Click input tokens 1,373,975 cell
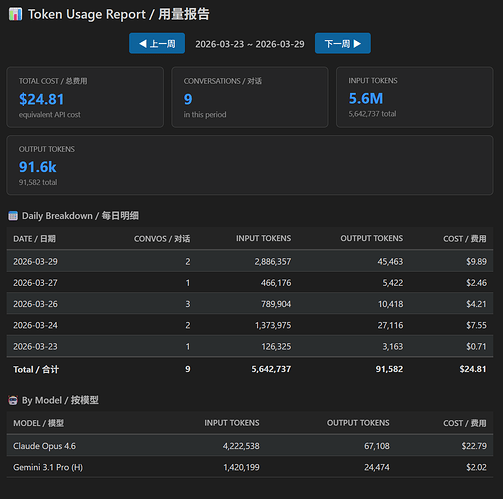Image resolution: width=503 pixels, height=499 pixels. tap(273, 325)
